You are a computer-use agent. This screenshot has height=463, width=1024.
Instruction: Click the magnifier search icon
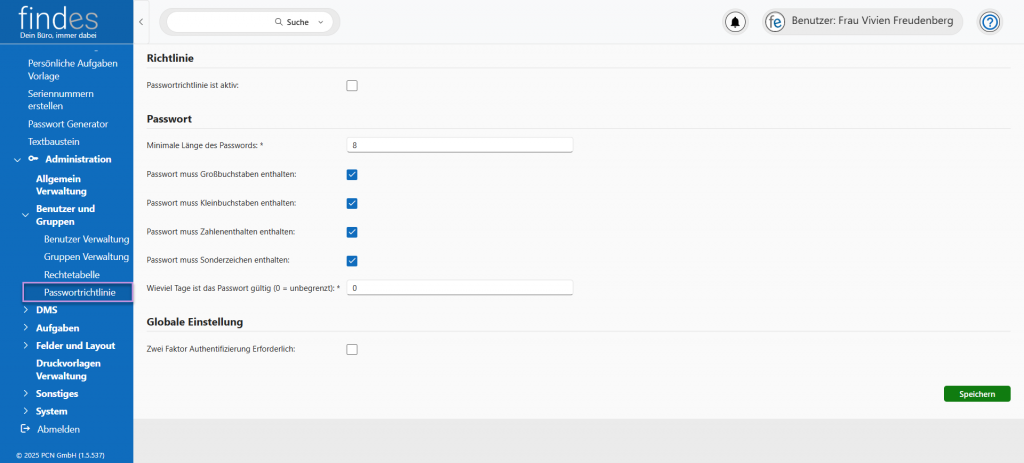[279, 22]
